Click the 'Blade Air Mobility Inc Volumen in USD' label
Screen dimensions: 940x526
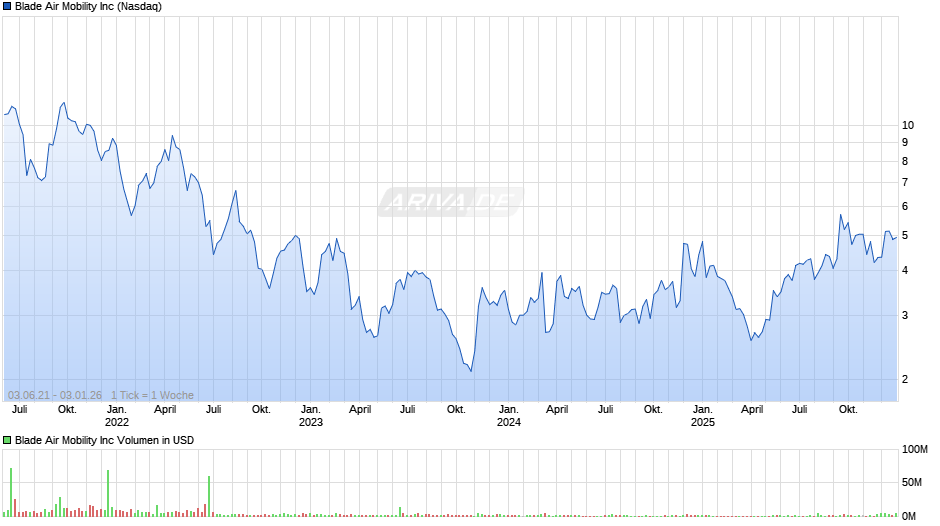pyautogui.click(x=104, y=440)
